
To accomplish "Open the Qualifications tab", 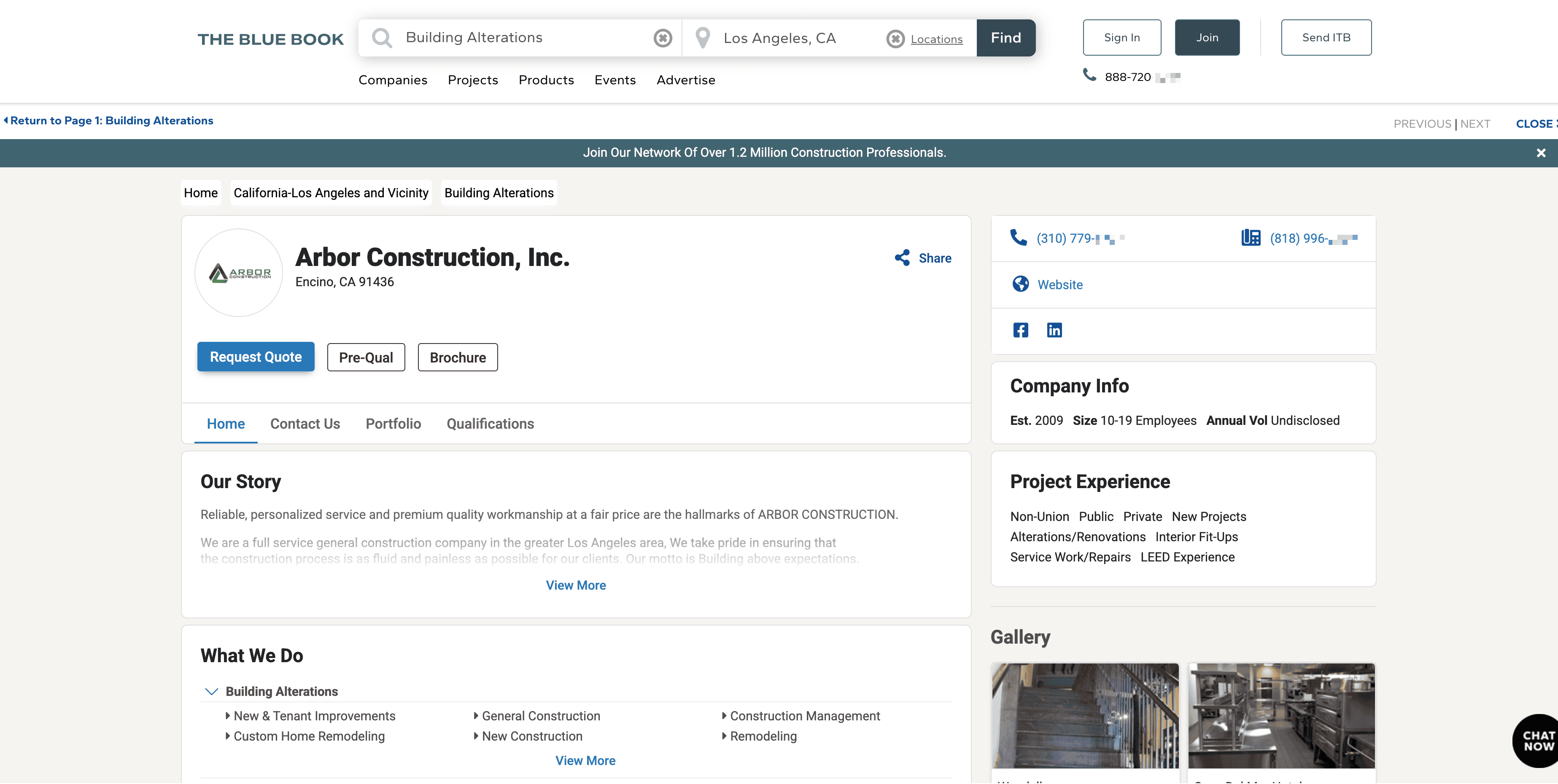I will click(x=490, y=424).
